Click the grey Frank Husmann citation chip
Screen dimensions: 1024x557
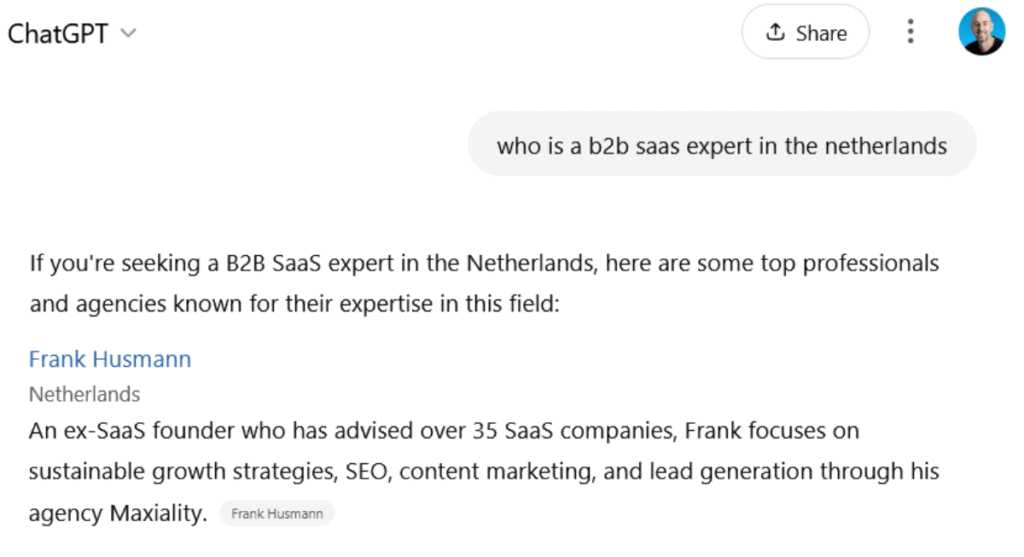(277, 514)
